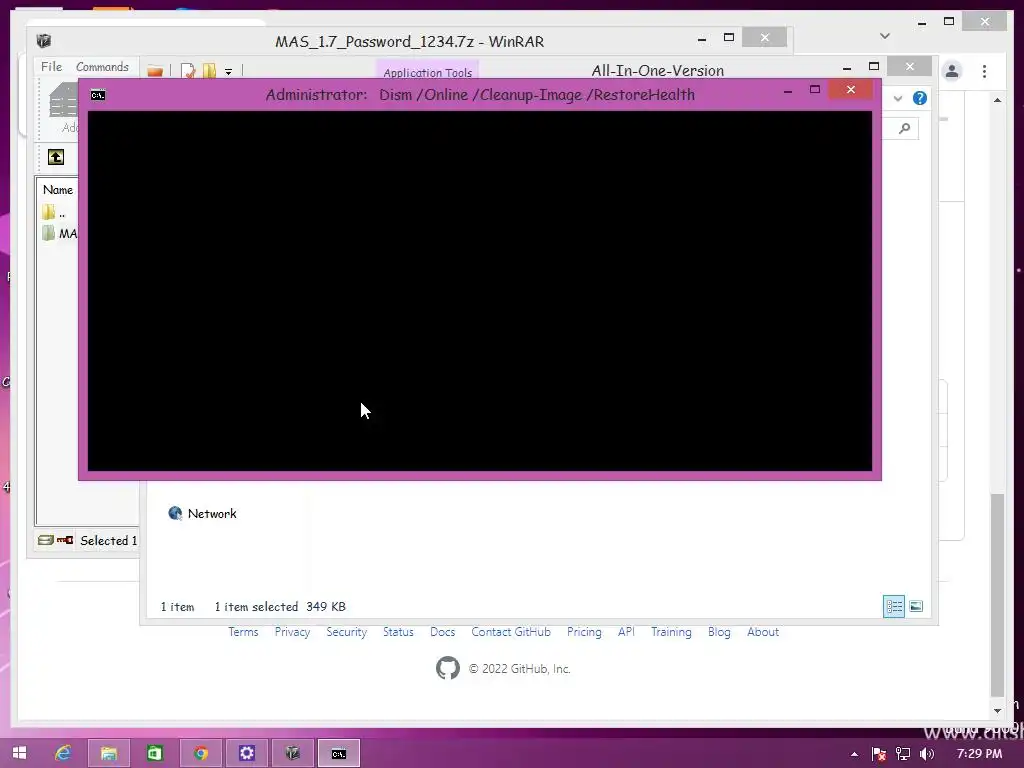Open the GitHub Docs footer link

tap(442, 632)
